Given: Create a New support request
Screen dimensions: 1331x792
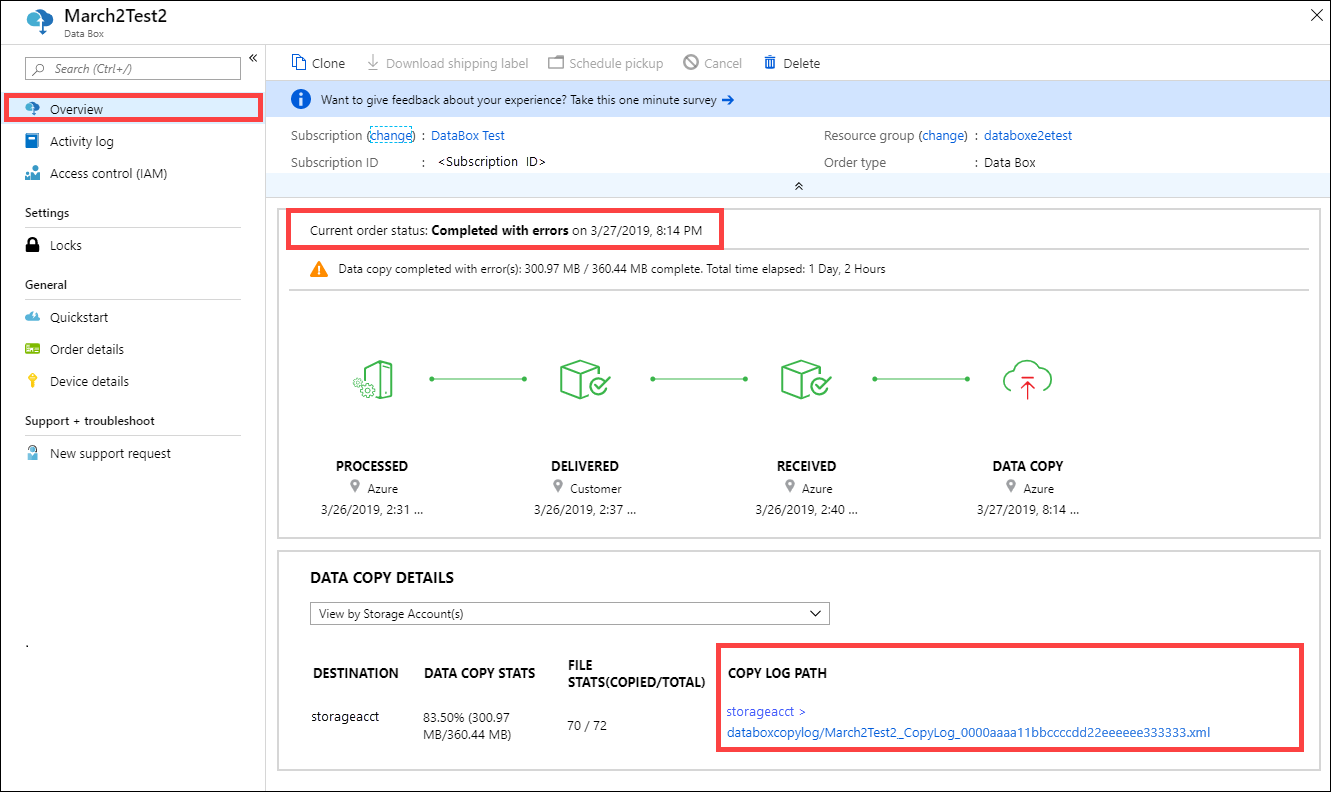Looking at the screenshot, I should 110,452.
